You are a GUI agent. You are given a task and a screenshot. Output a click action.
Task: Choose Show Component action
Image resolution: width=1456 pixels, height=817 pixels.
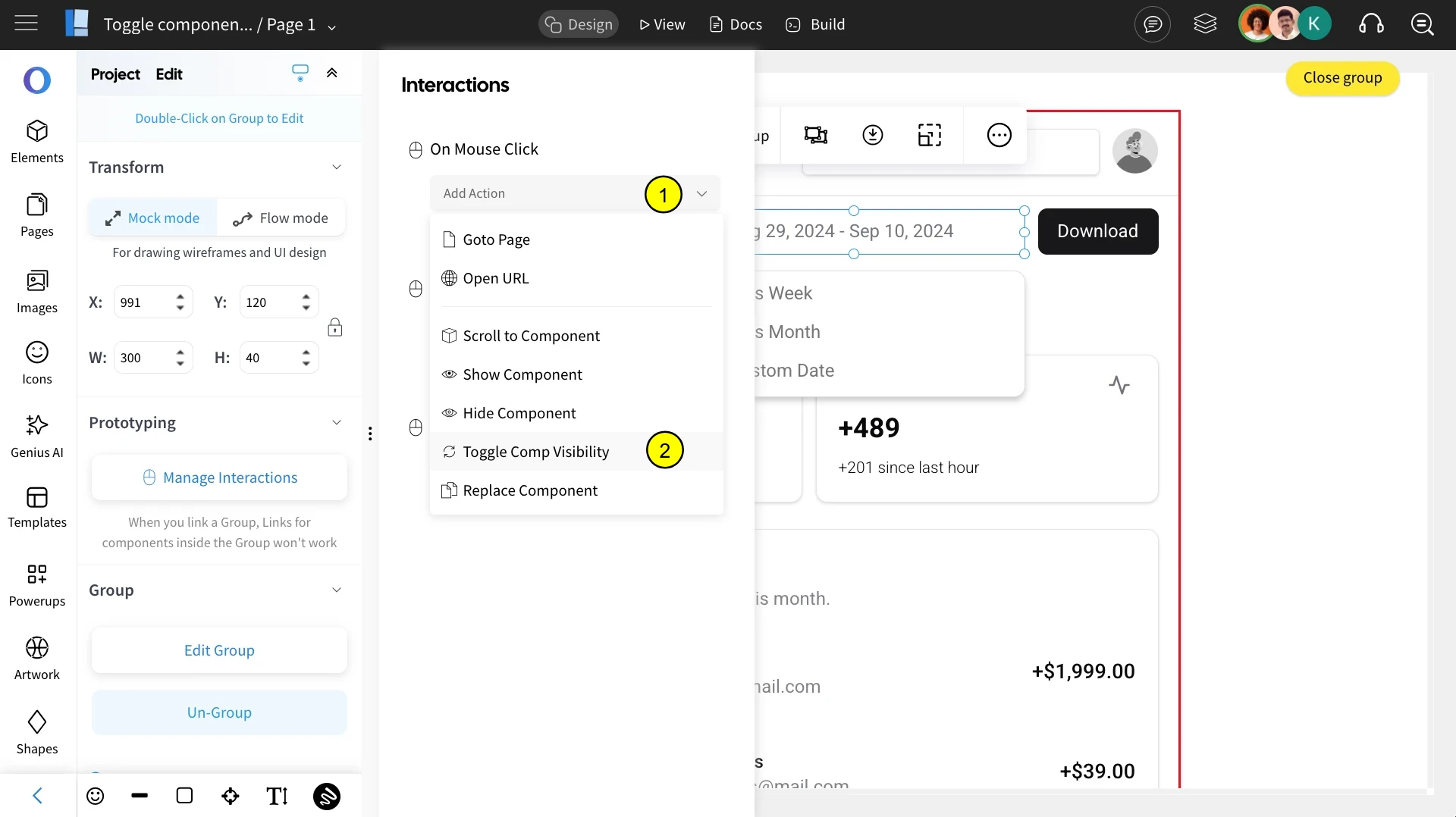pos(576,374)
